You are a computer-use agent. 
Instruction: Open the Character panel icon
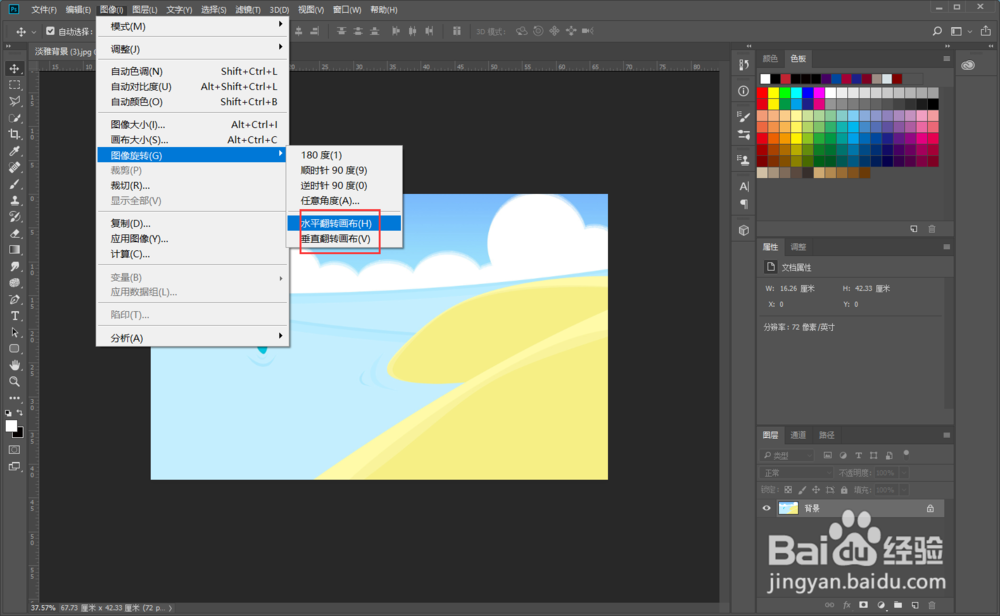[x=744, y=187]
